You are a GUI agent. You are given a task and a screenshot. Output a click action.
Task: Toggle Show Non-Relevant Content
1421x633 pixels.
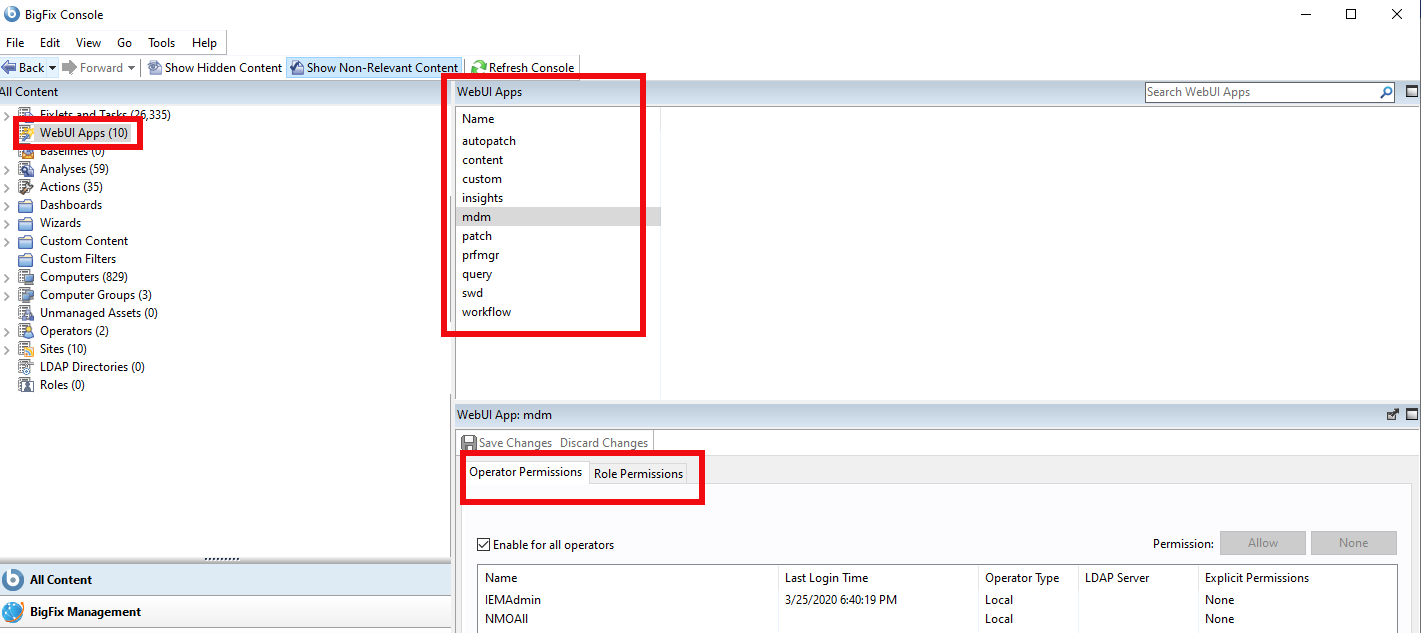pyautogui.click(x=374, y=67)
